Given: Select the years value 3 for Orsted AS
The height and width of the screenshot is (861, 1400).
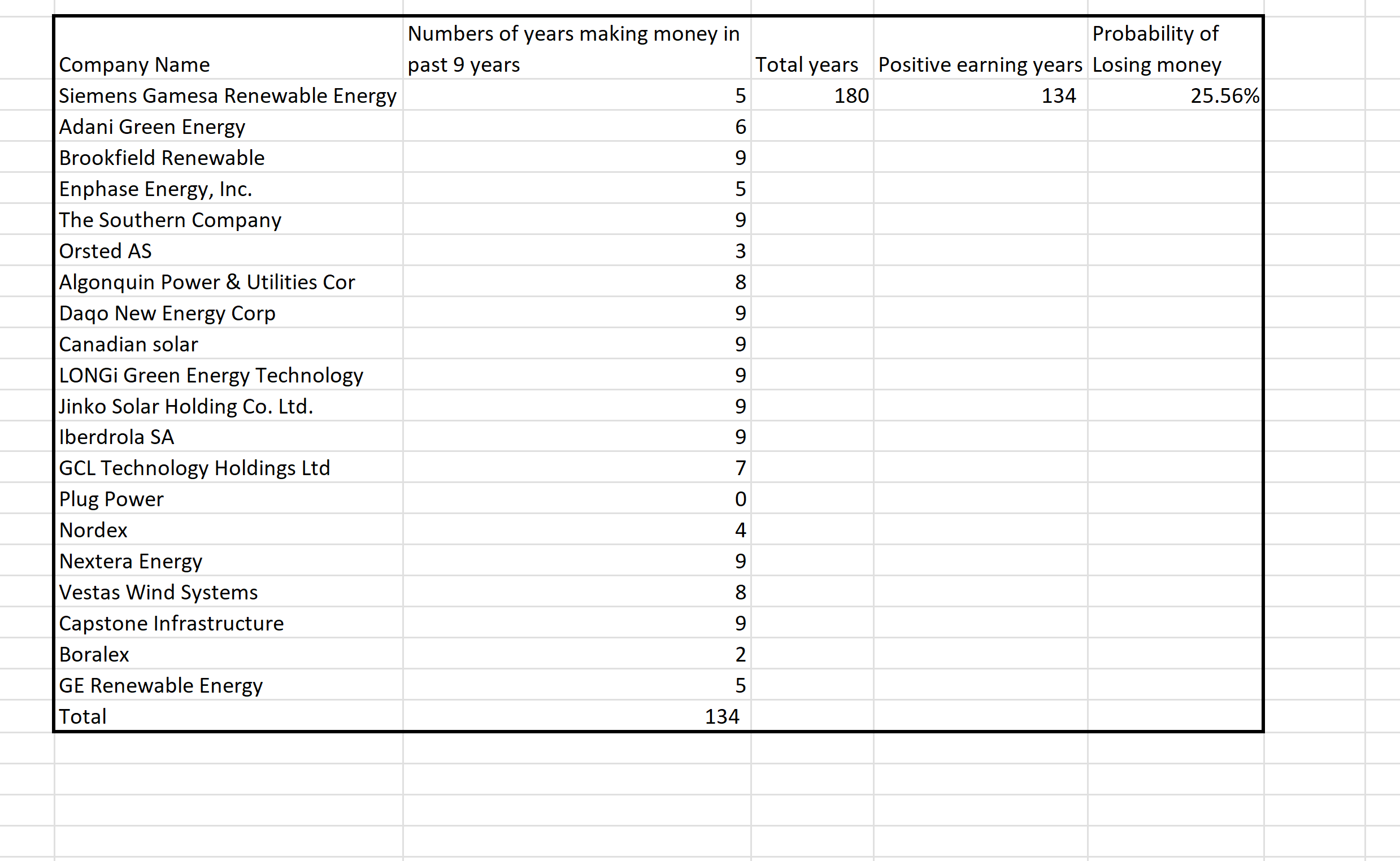Looking at the screenshot, I should 577,250.
